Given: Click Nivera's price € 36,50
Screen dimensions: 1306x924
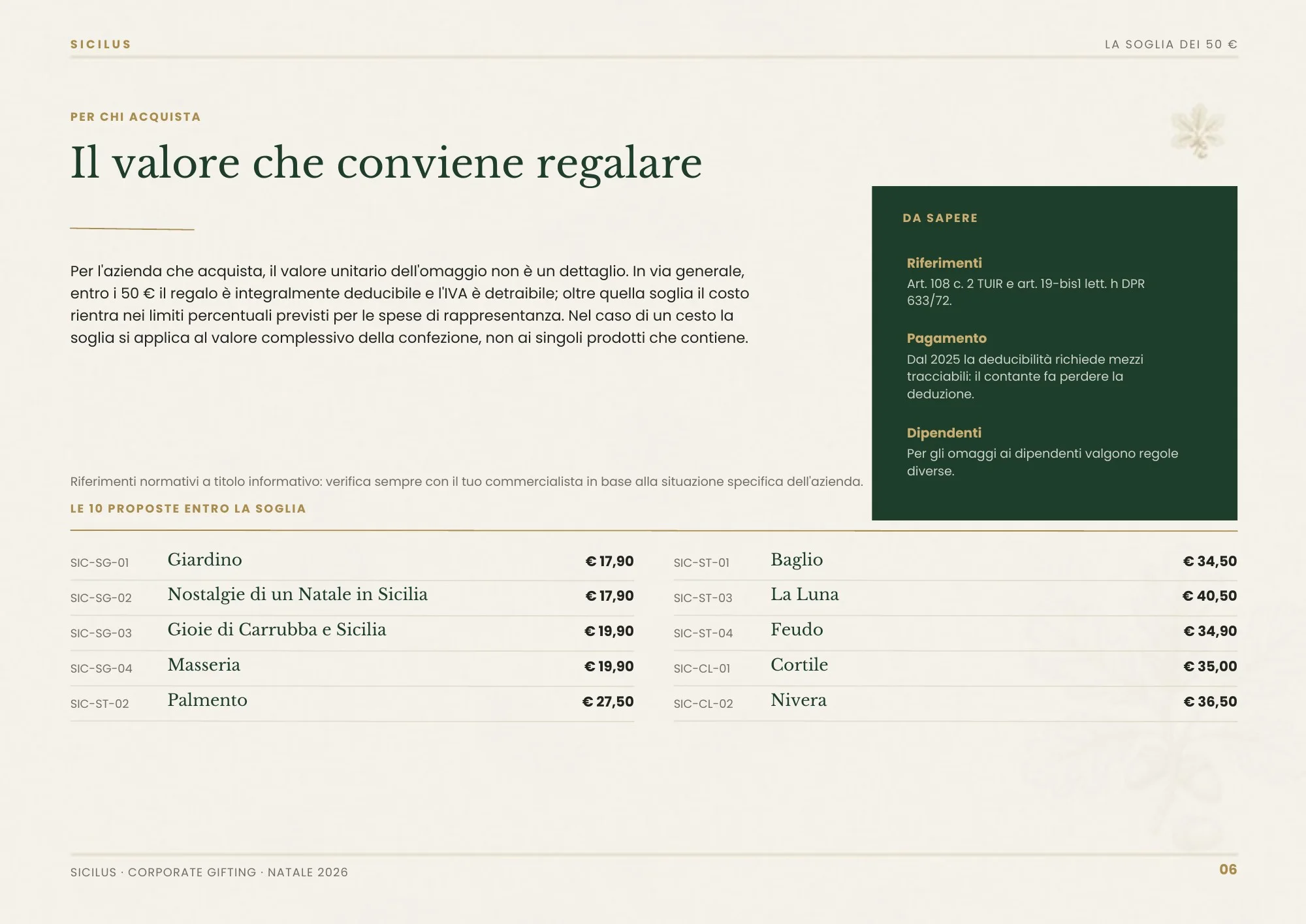Looking at the screenshot, I should click(1211, 702).
